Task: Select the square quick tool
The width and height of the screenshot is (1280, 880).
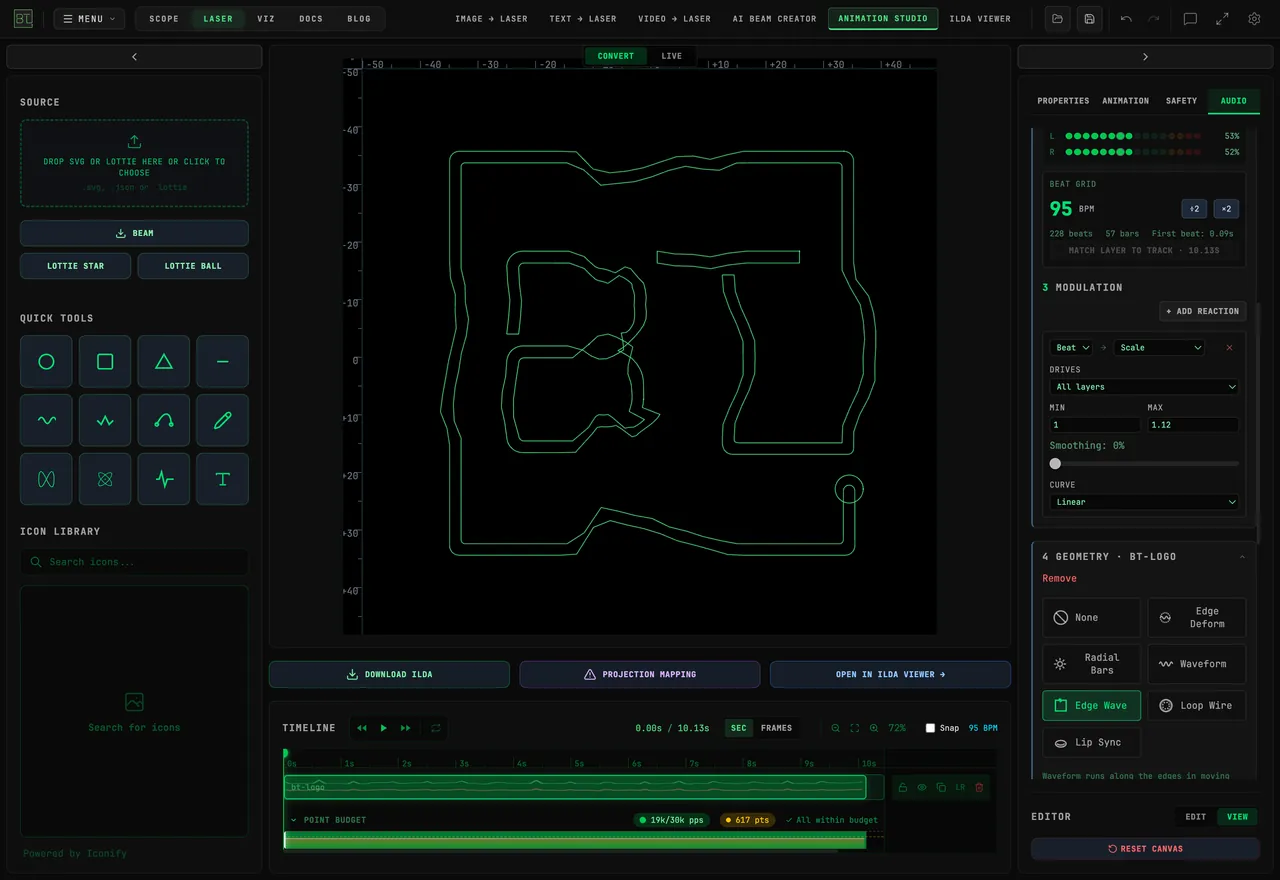Action: coord(105,362)
